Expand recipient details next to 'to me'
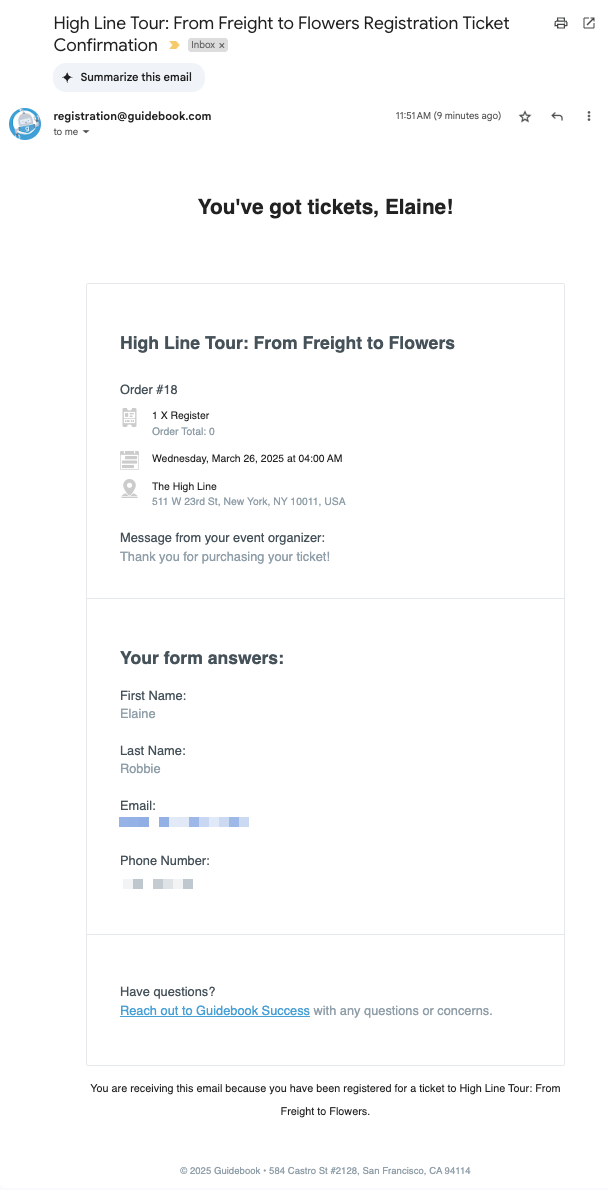Viewport: 608px width, 1190px height. 86,132
